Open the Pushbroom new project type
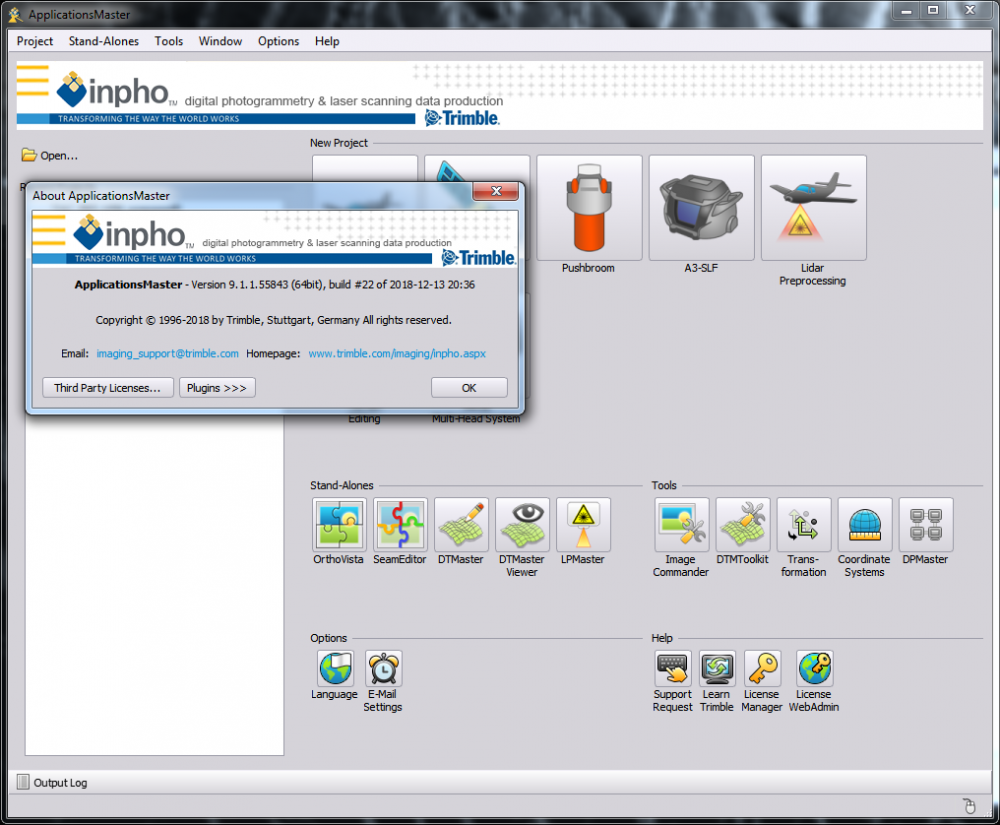This screenshot has height=825, width=1000. click(x=589, y=207)
